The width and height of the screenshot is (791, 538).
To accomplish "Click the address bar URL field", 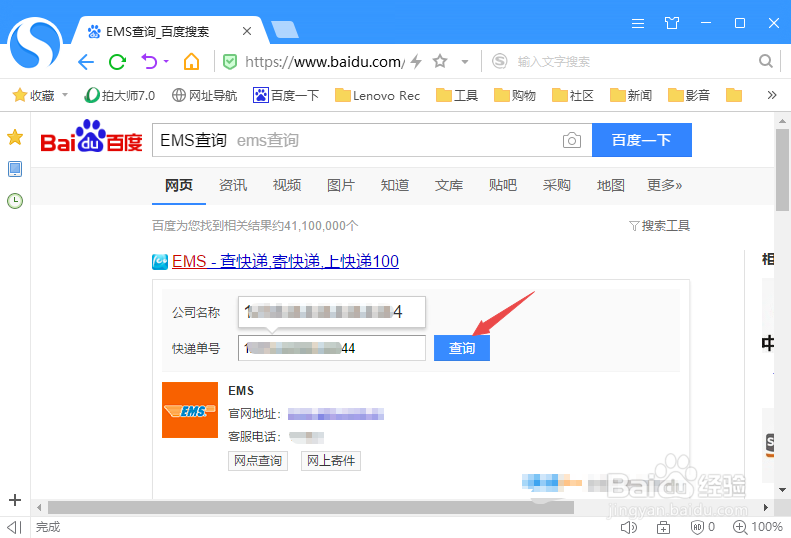I will (x=324, y=62).
